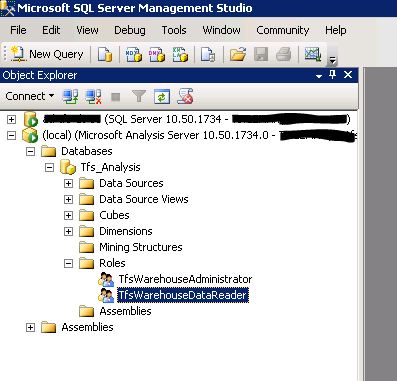The height and width of the screenshot is (381, 397).
Task: Close the Object Explorer panel
Action: point(348,75)
